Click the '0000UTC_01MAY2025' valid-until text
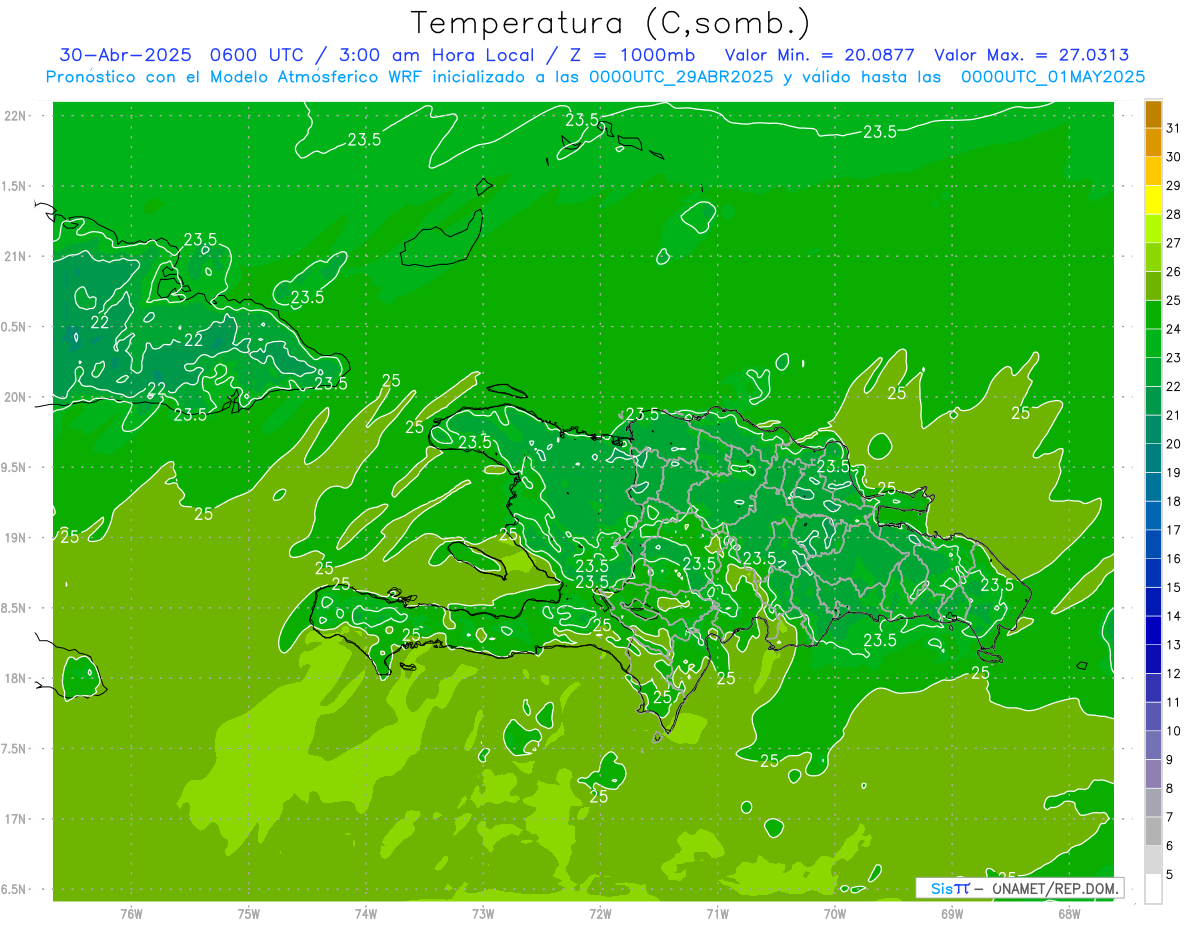 point(1053,77)
